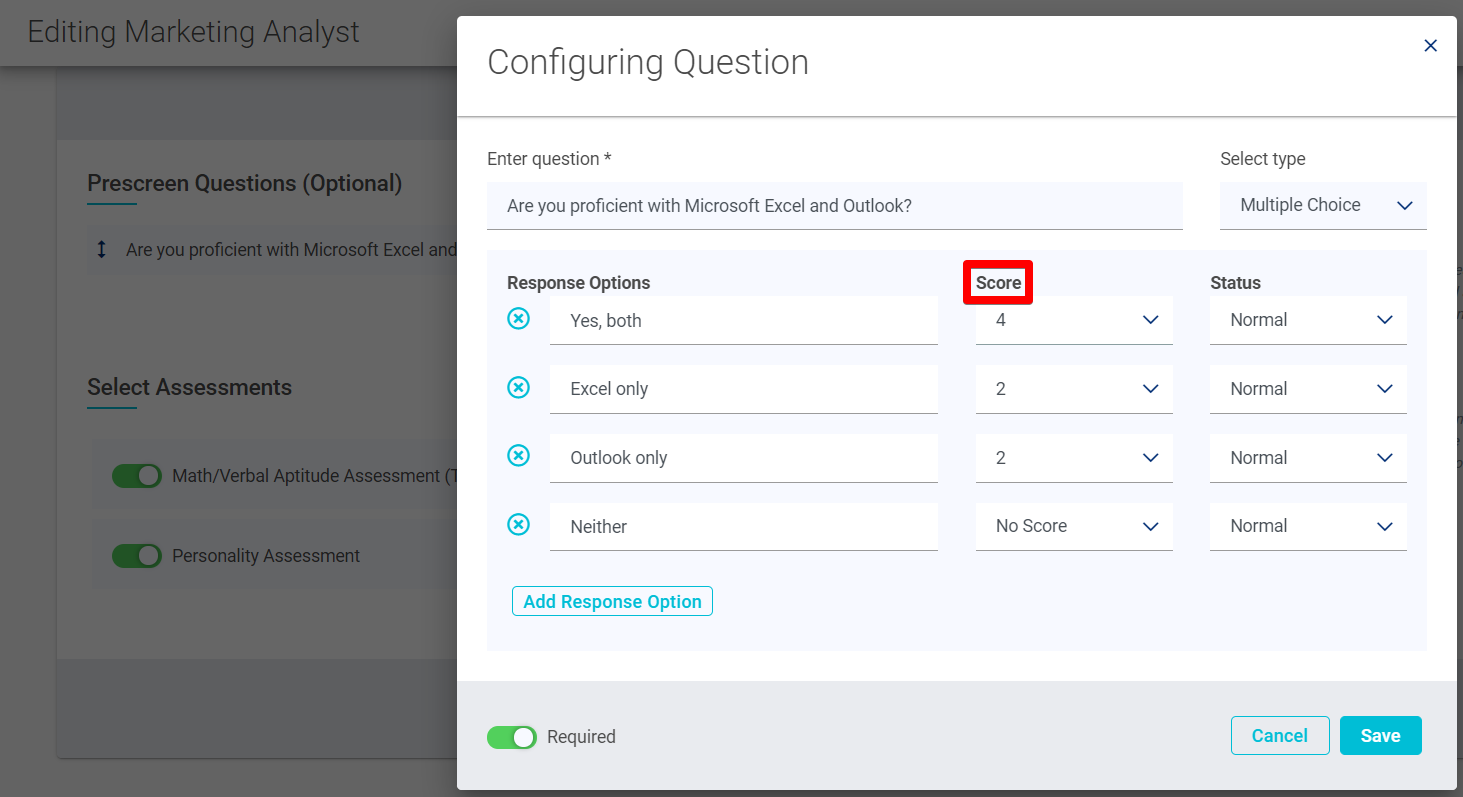Click the Save button
Screen dimensions: 1463x797
(x=1380, y=735)
